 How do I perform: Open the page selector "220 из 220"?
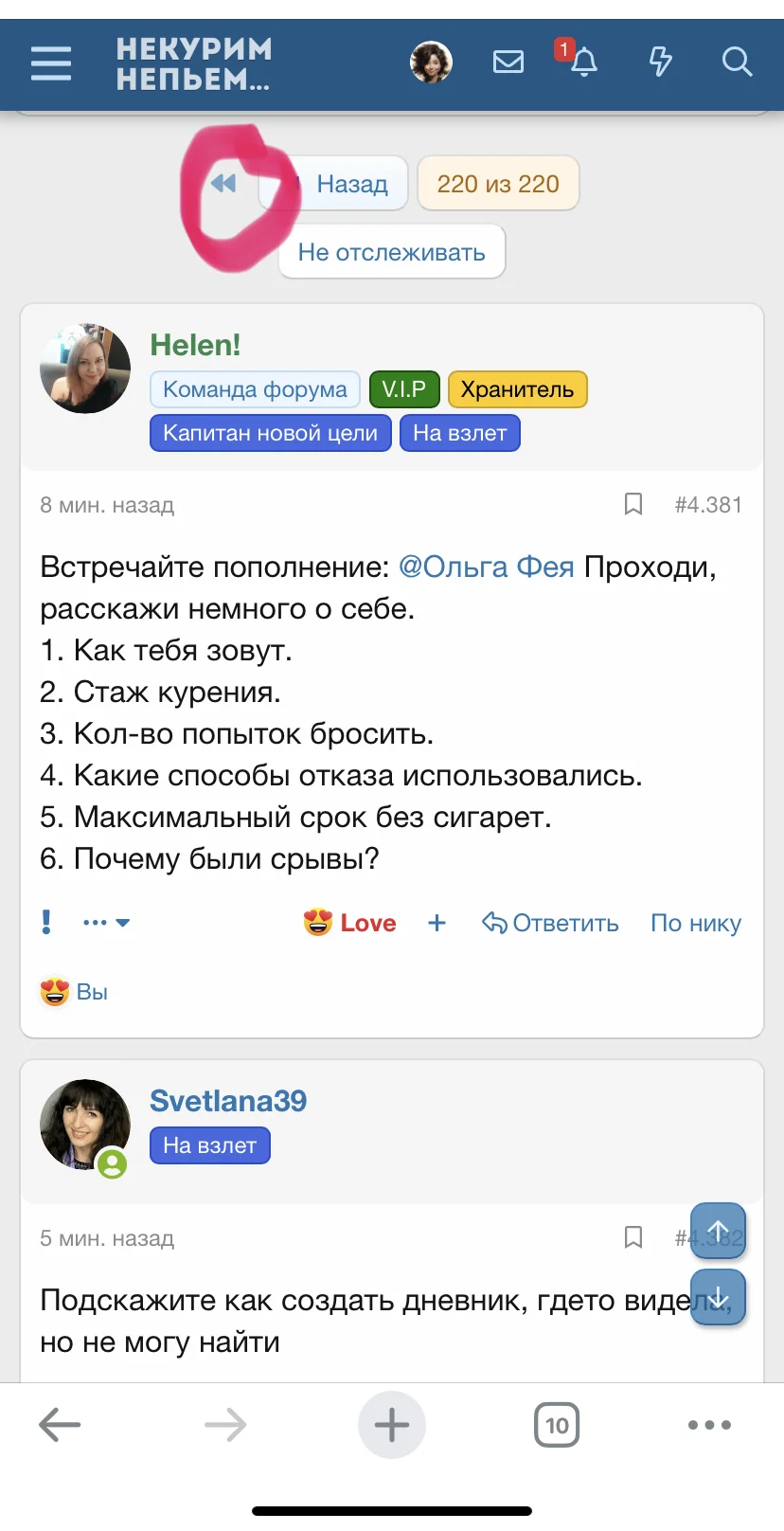(498, 184)
